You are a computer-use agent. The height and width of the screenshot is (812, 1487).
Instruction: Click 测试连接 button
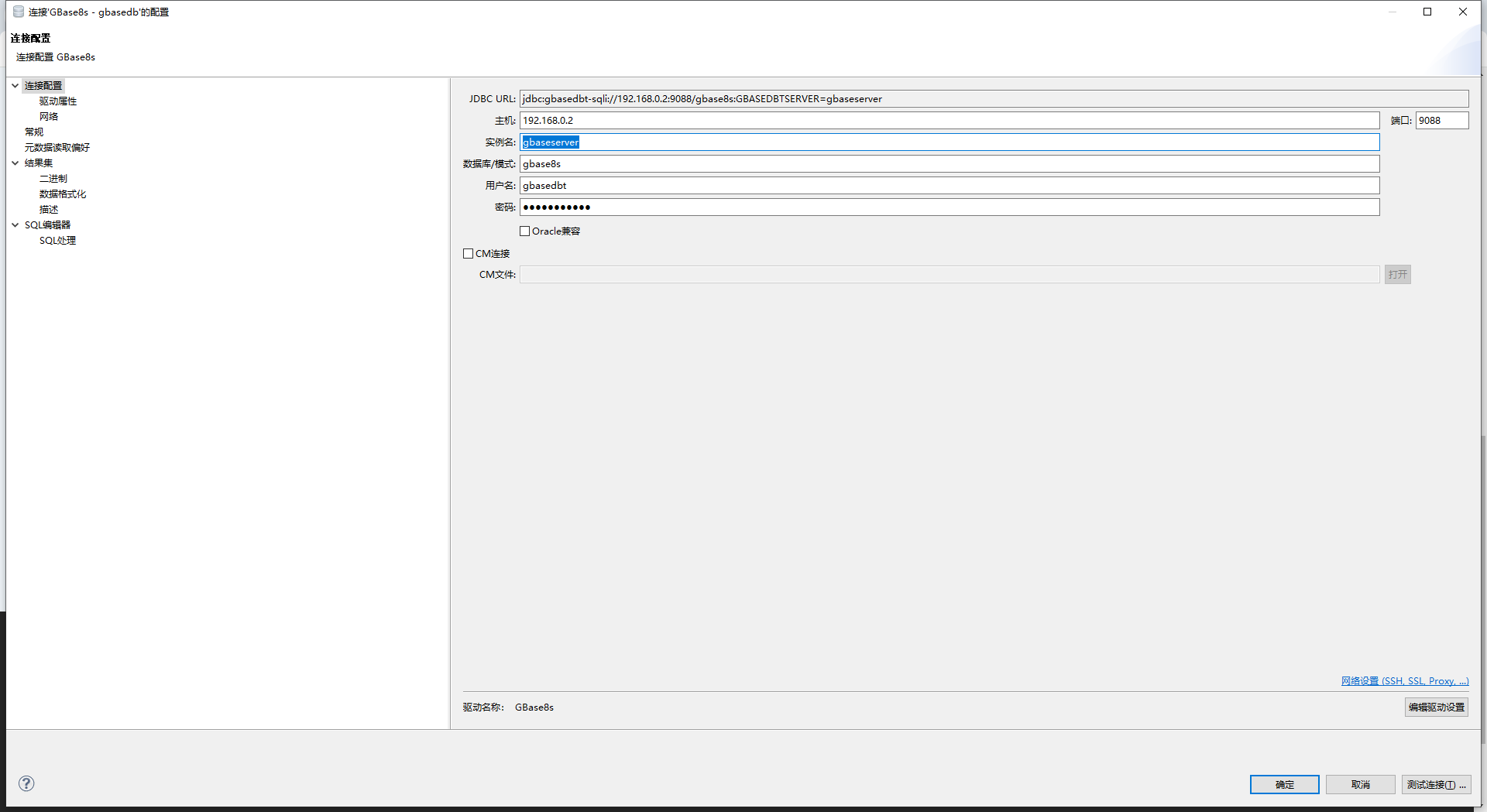[1437, 785]
